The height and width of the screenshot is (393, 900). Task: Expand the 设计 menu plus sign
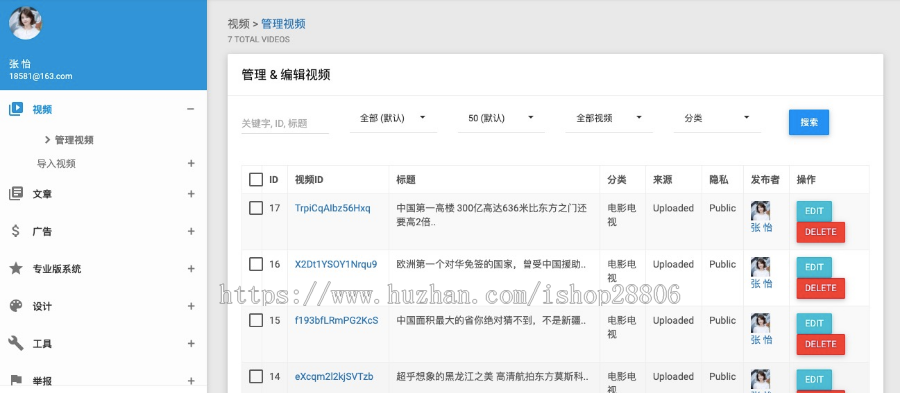click(x=191, y=306)
